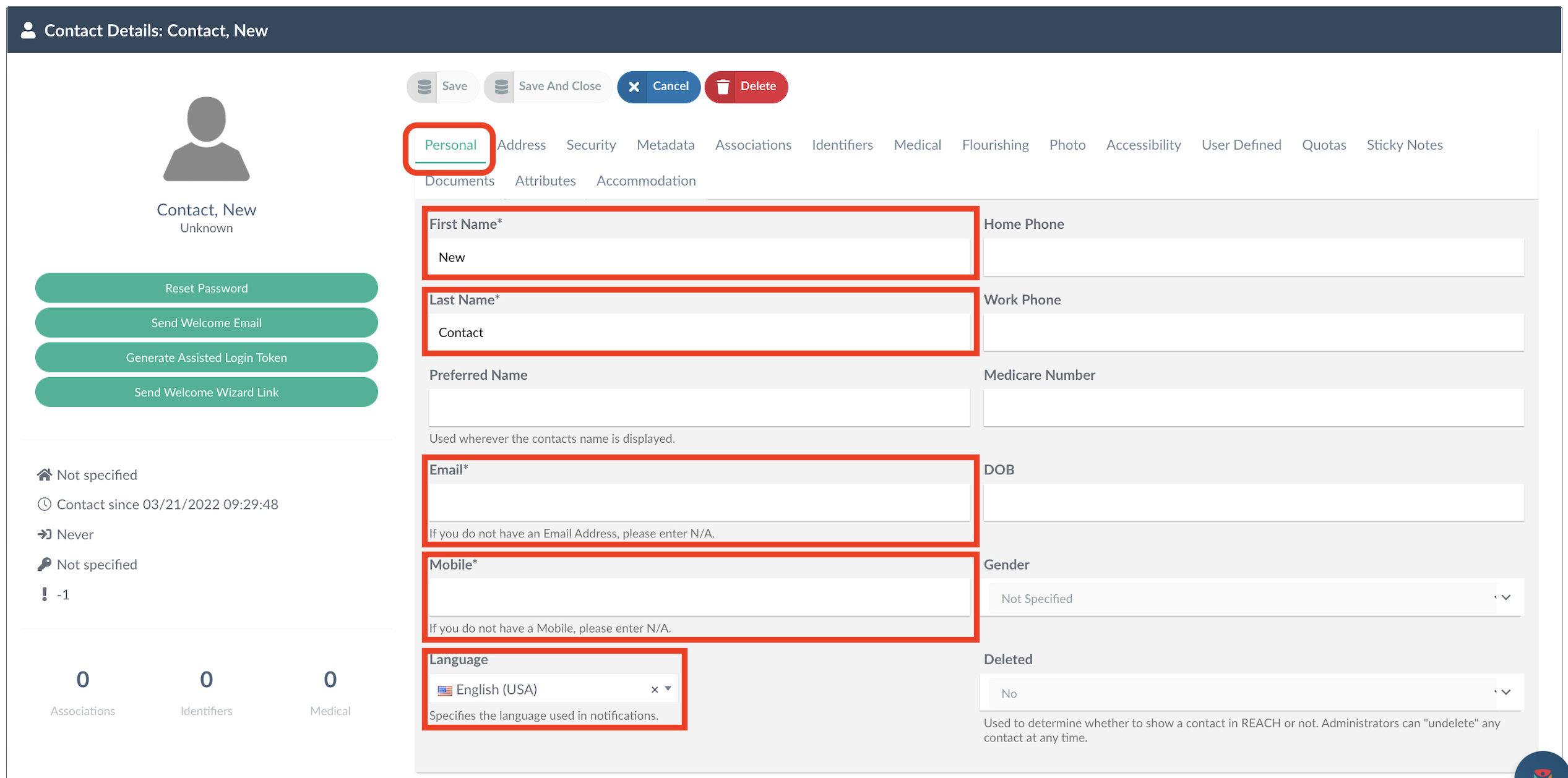Image resolution: width=1568 pixels, height=778 pixels.
Task: Click the Delete trash icon
Action: (722, 87)
